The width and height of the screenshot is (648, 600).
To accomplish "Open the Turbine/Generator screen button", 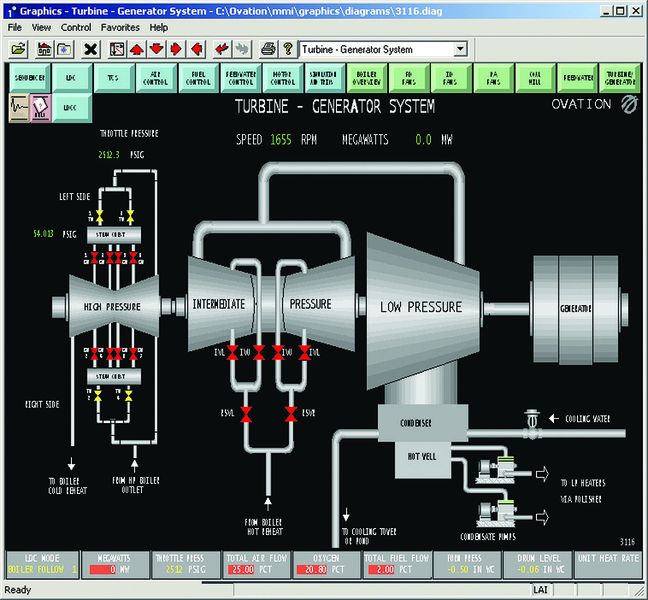I will click(x=619, y=78).
